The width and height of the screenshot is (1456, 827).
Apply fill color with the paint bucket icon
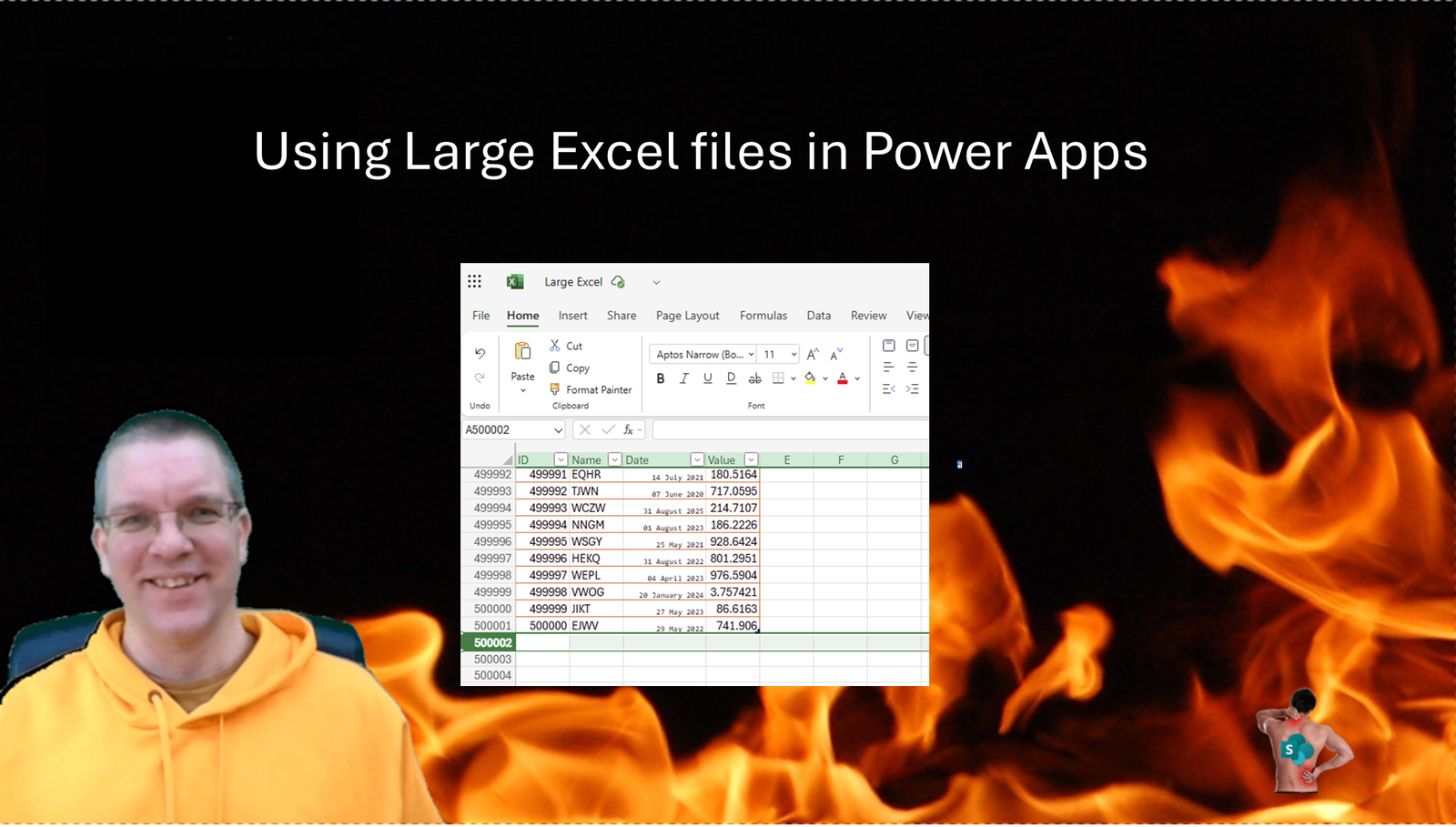pyautogui.click(x=810, y=378)
